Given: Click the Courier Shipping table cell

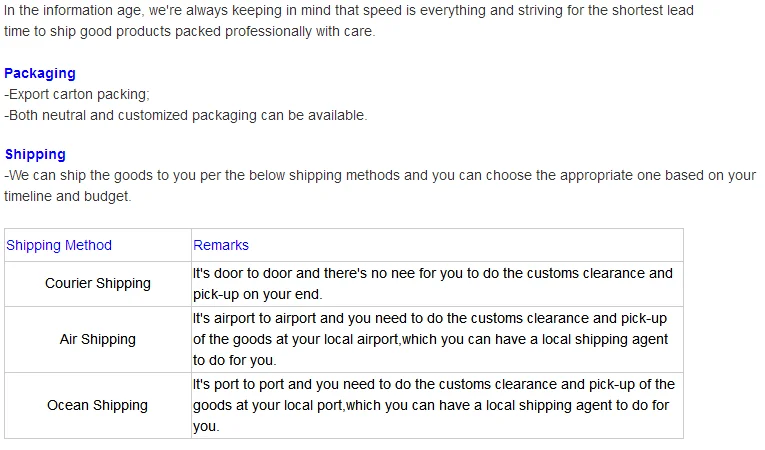Looking at the screenshot, I should (98, 283).
